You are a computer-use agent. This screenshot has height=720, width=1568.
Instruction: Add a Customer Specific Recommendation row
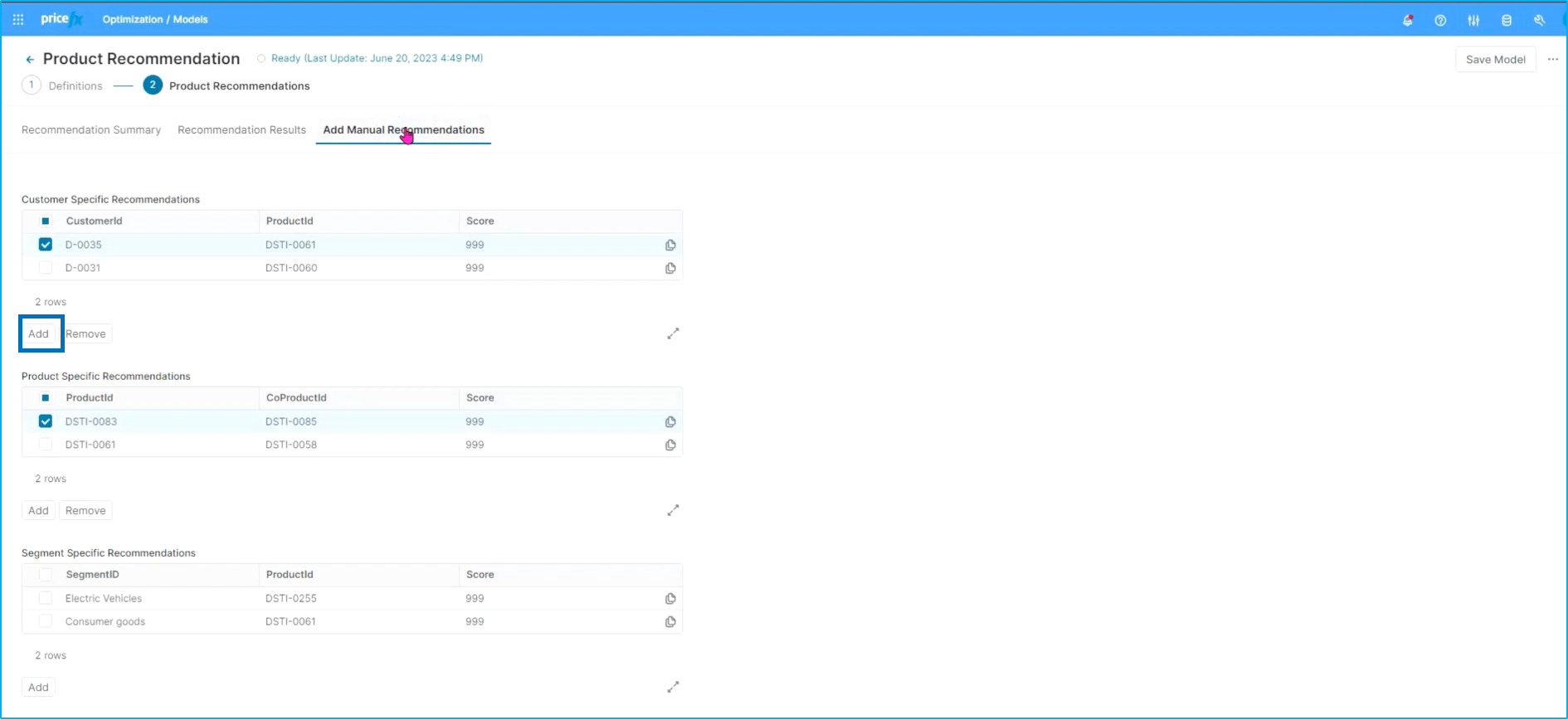click(x=39, y=333)
